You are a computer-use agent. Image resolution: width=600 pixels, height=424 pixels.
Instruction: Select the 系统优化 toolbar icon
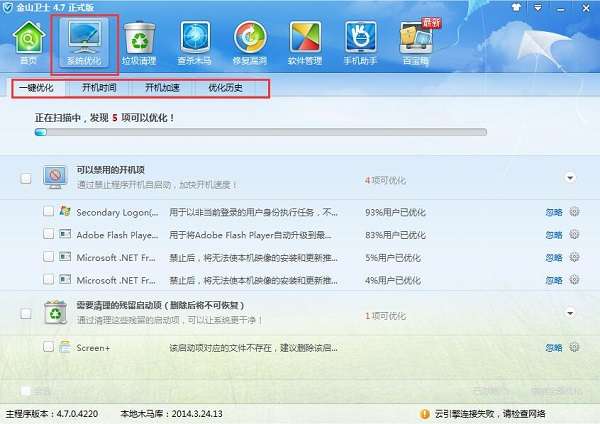(x=84, y=43)
